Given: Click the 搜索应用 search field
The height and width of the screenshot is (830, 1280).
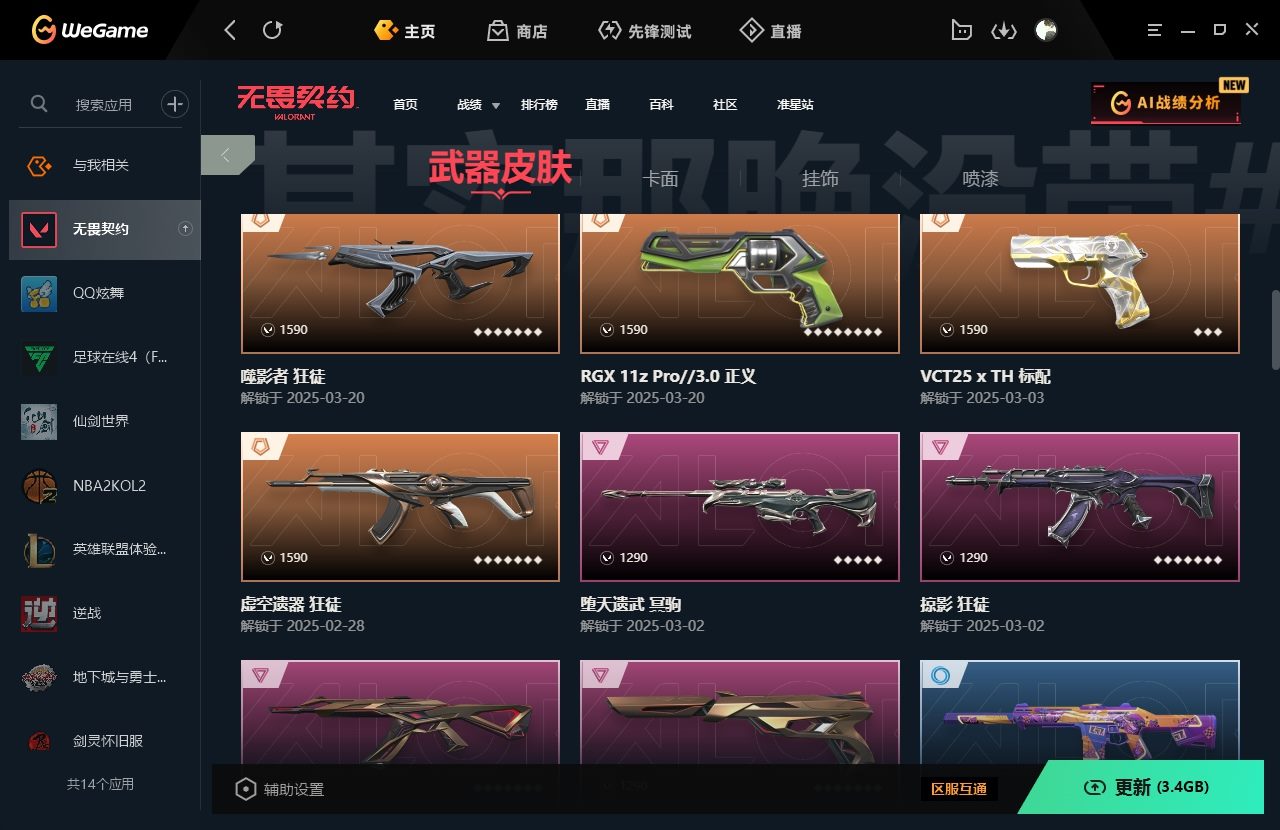Looking at the screenshot, I should click(104, 104).
